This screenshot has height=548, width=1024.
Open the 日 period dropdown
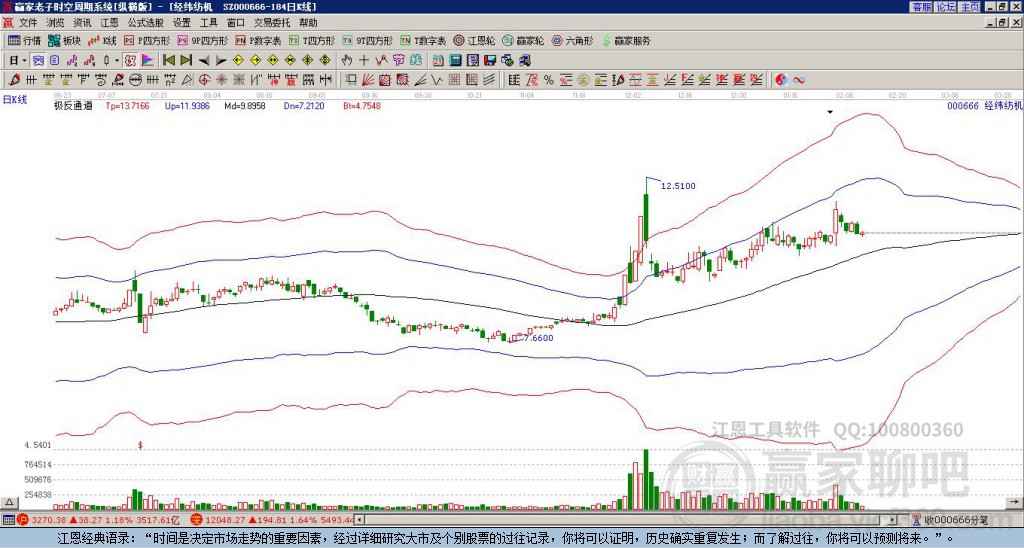[17, 61]
